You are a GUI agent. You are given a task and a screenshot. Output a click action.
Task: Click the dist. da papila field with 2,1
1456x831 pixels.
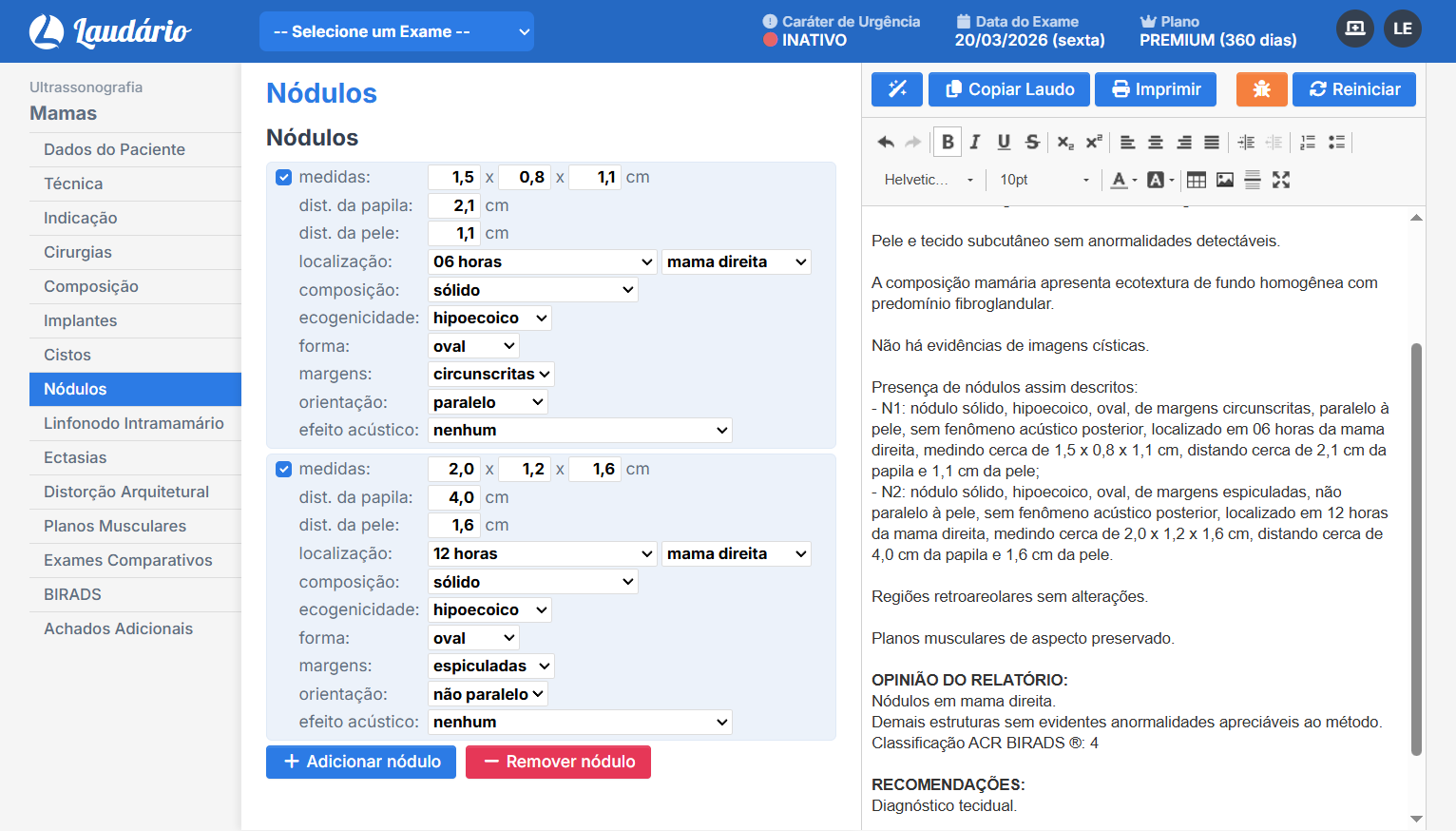[453, 205]
